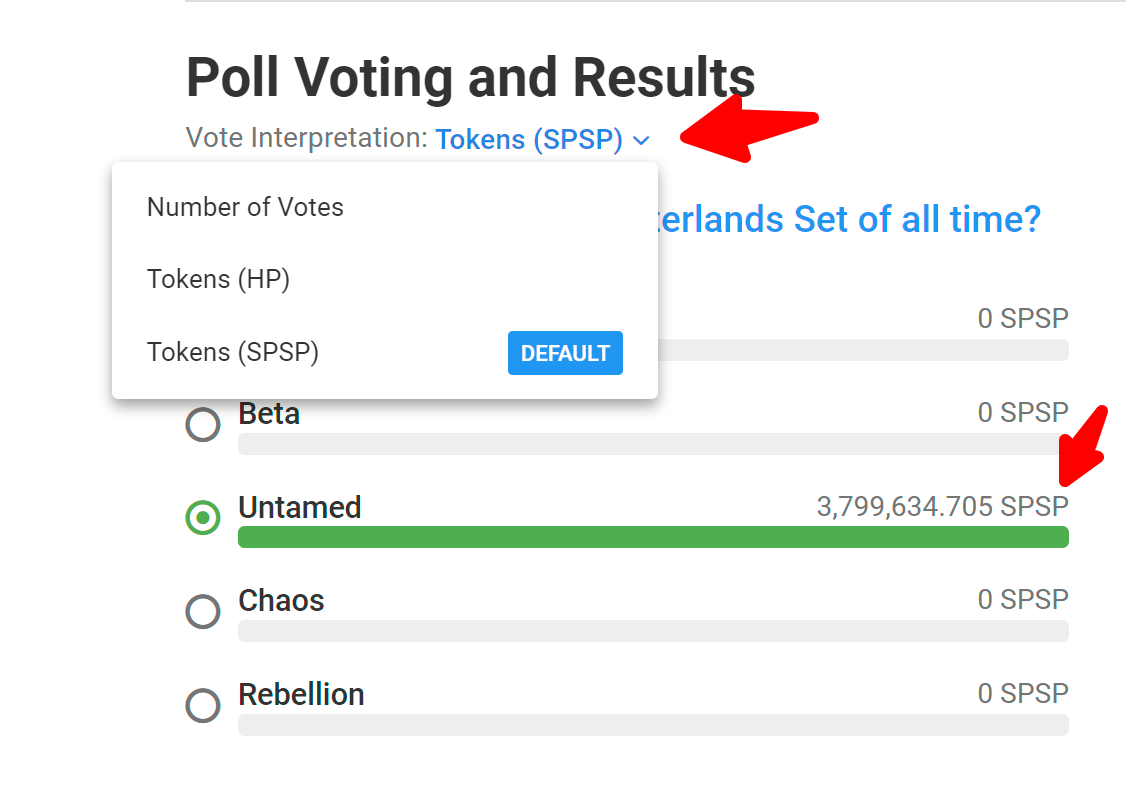Click the Chaos empty result bar
Screen dimensions: 1126x807
653,631
